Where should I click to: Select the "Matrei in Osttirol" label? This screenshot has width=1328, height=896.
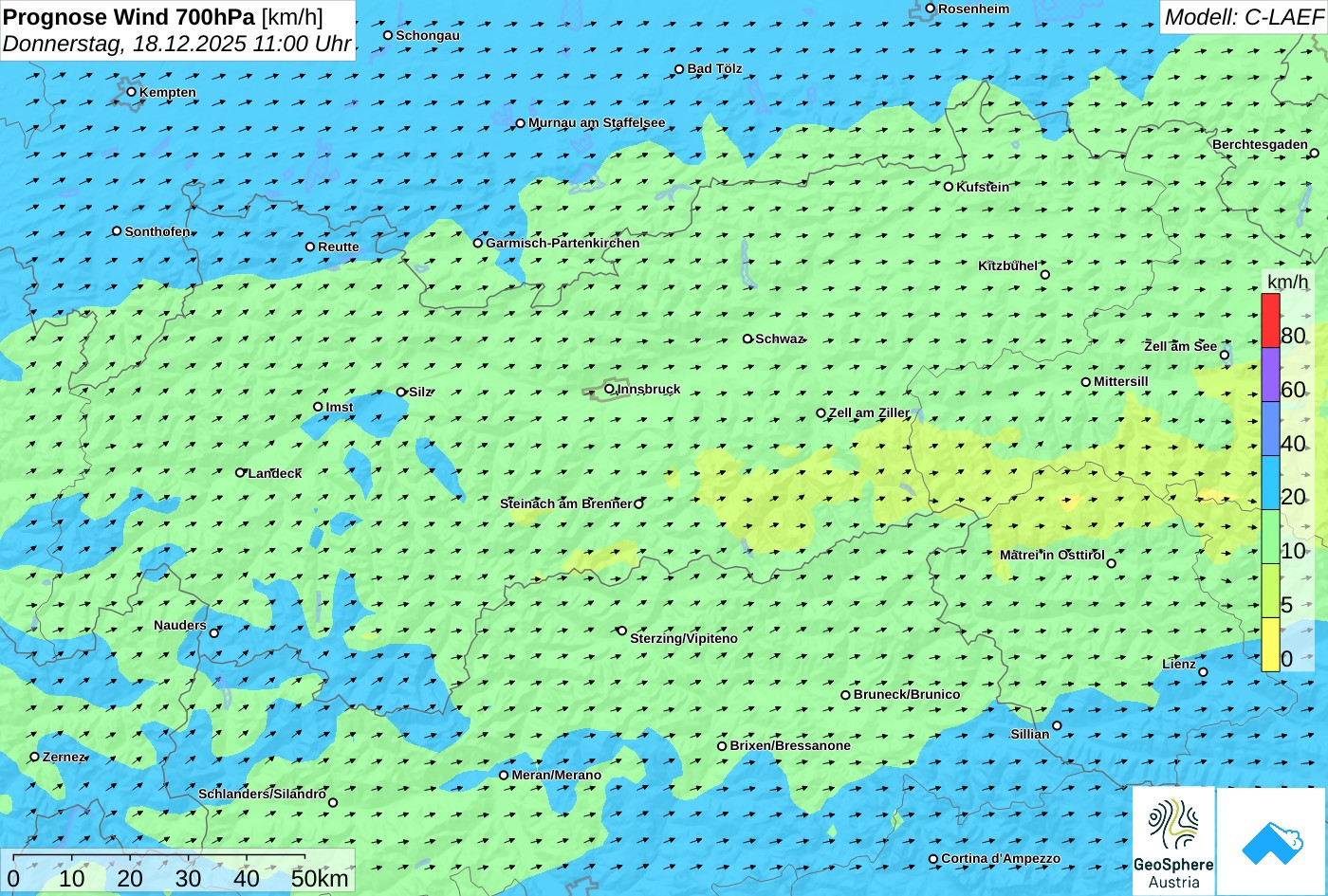[1052, 555]
